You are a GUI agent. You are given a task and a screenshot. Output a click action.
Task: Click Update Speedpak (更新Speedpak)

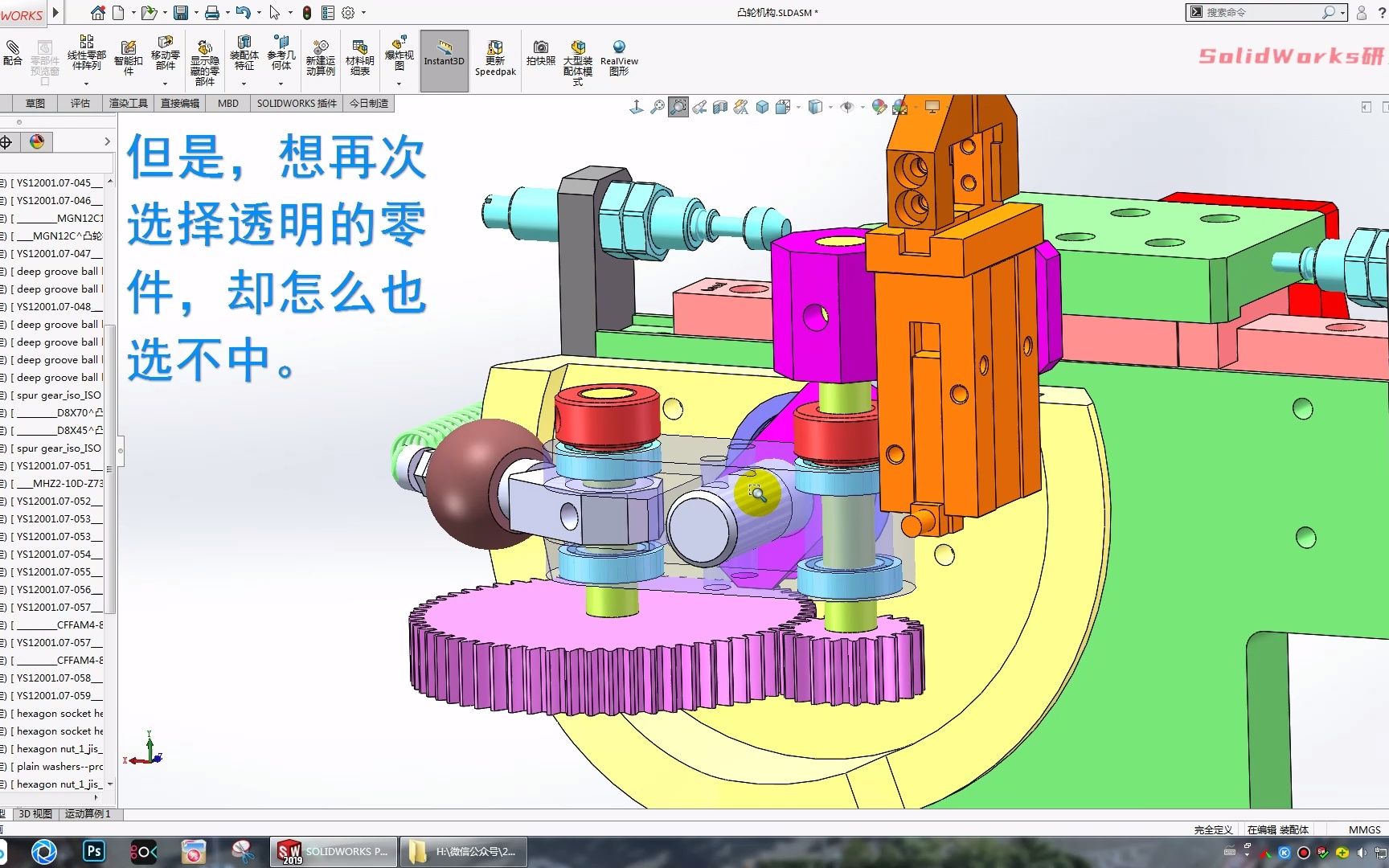click(x=495, y=58)
